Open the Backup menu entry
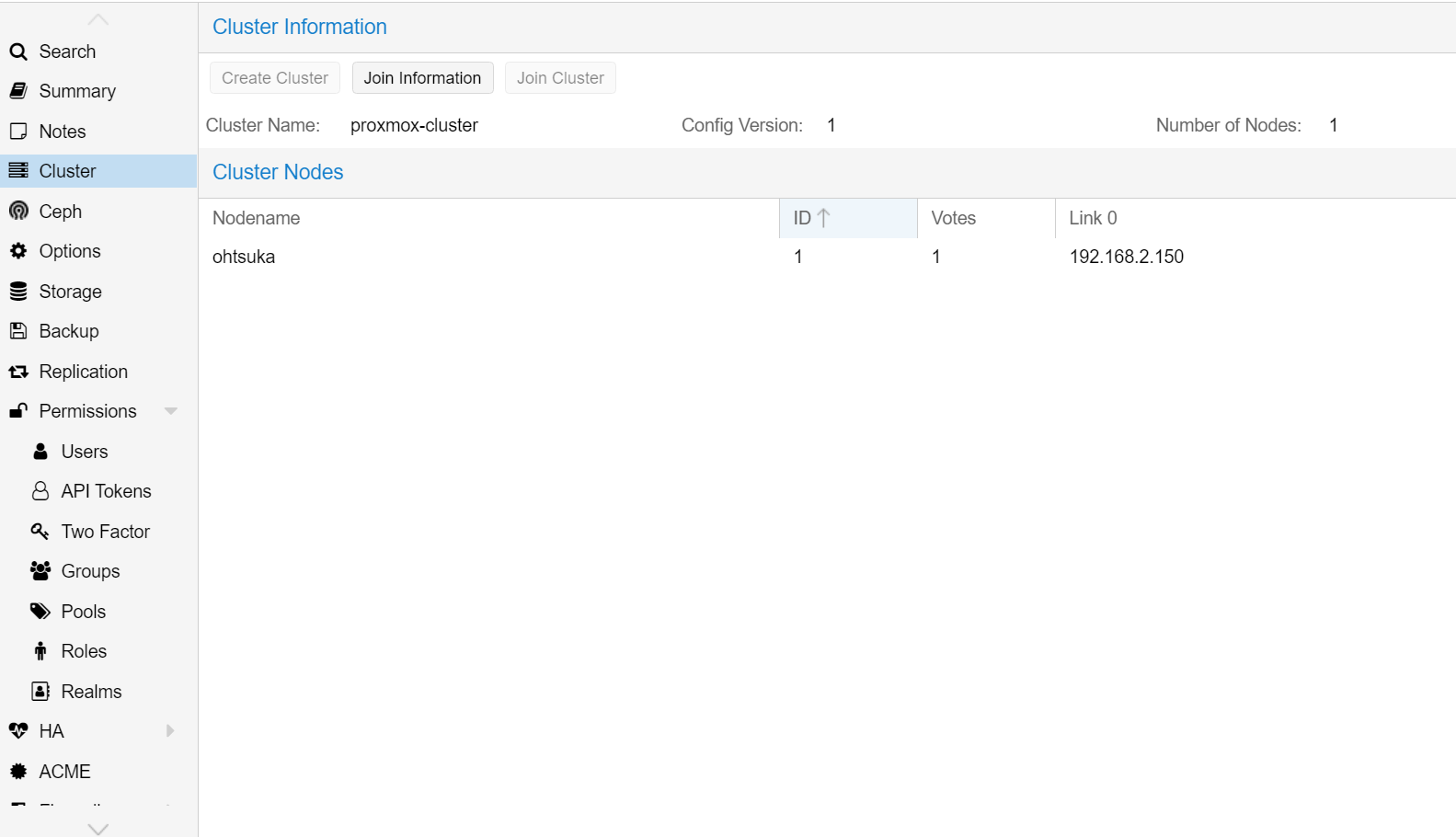The height and width of the screenshot is (837, 1456). click(x=98, y=331)
